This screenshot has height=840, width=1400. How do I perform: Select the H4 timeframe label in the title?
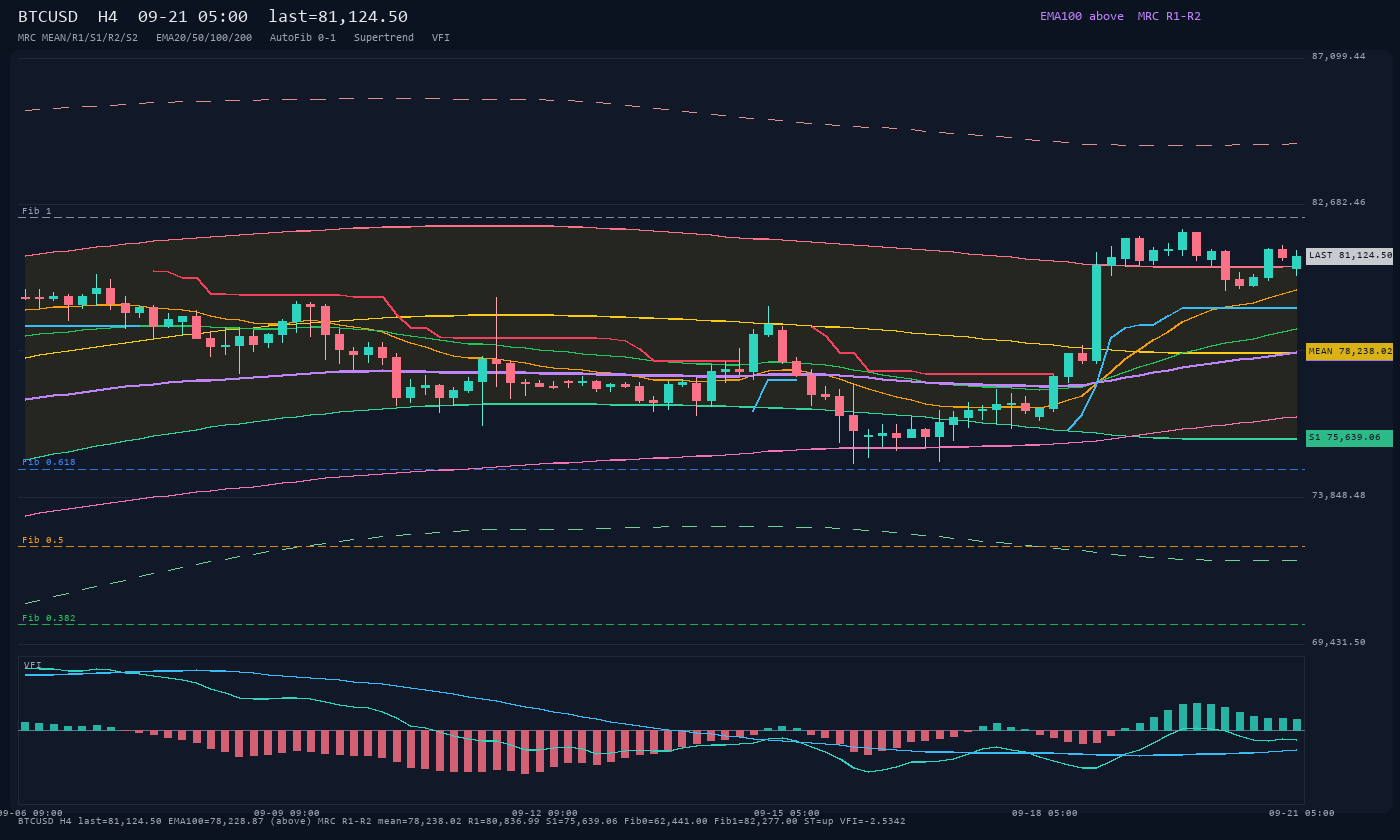coord(108,17)
